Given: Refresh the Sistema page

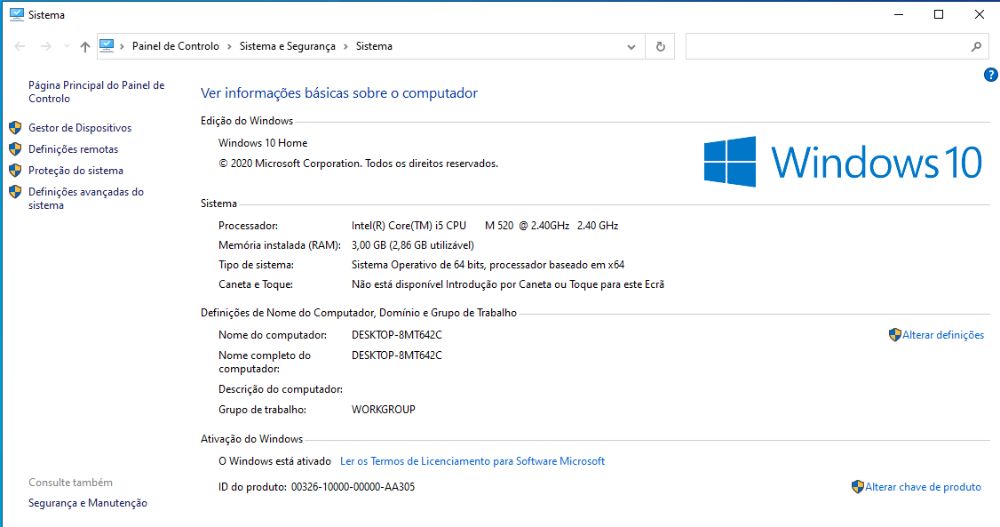Looking at the screenshot, I should [660, 47].
